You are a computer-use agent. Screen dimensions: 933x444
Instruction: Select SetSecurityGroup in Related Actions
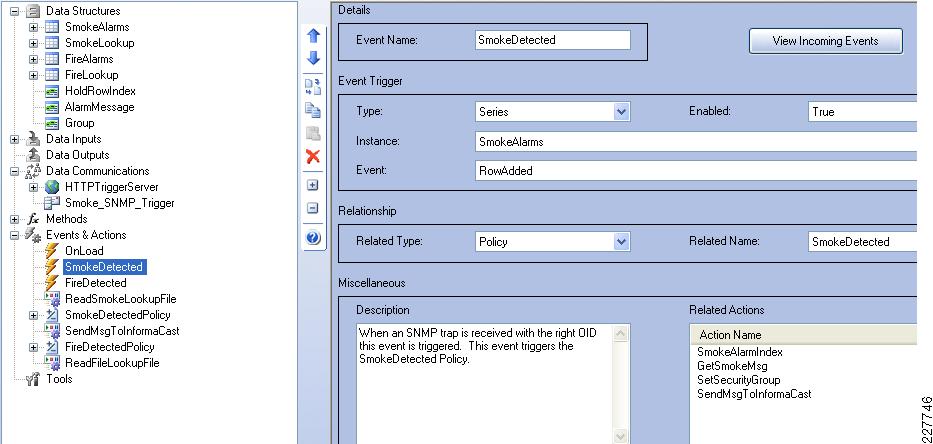[x=738, y=380]
